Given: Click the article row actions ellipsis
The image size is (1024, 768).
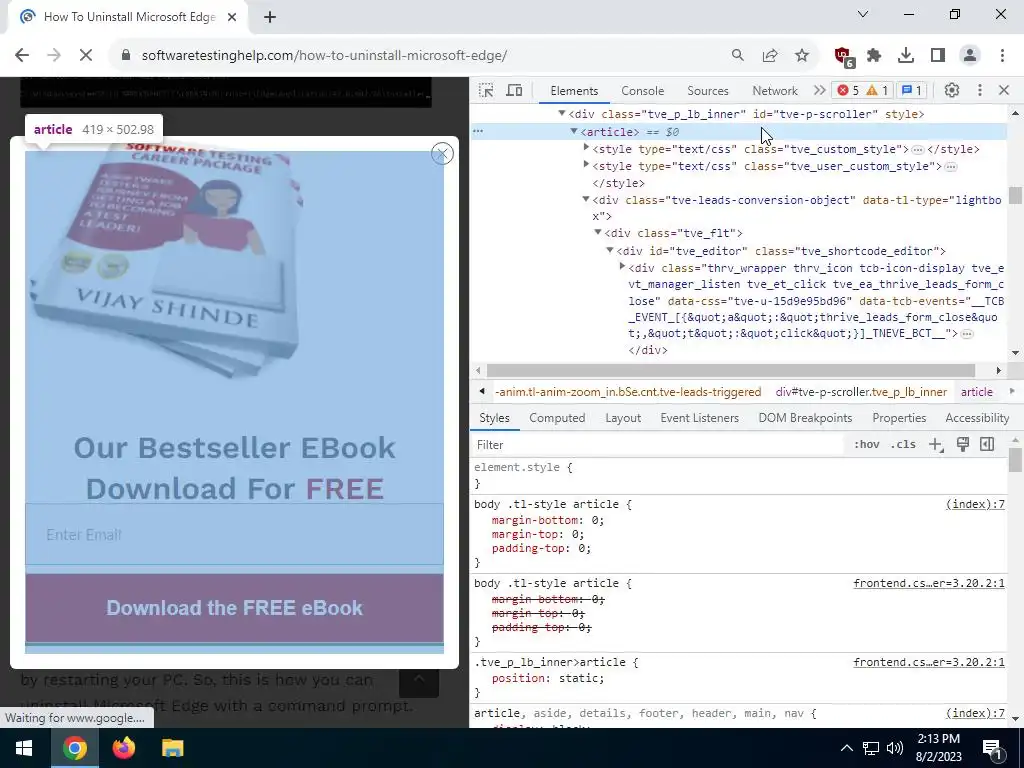Looking at the screenshot, I should (478, 131).
